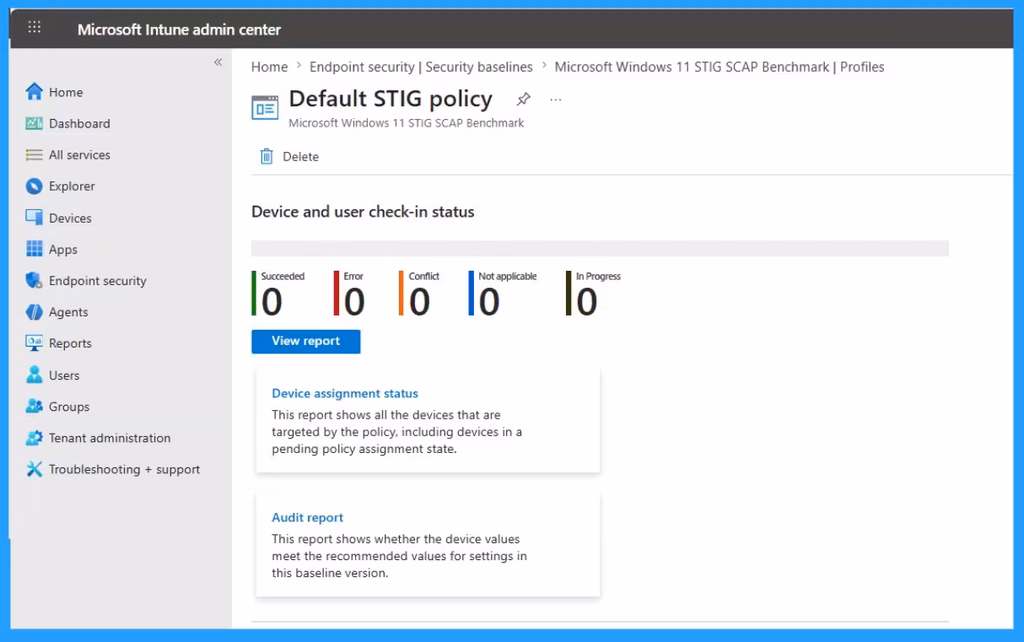Image resolution: width=1024 pixels, height=642 pixels.
Task: Click the Groups people icon
Action: 34,406
